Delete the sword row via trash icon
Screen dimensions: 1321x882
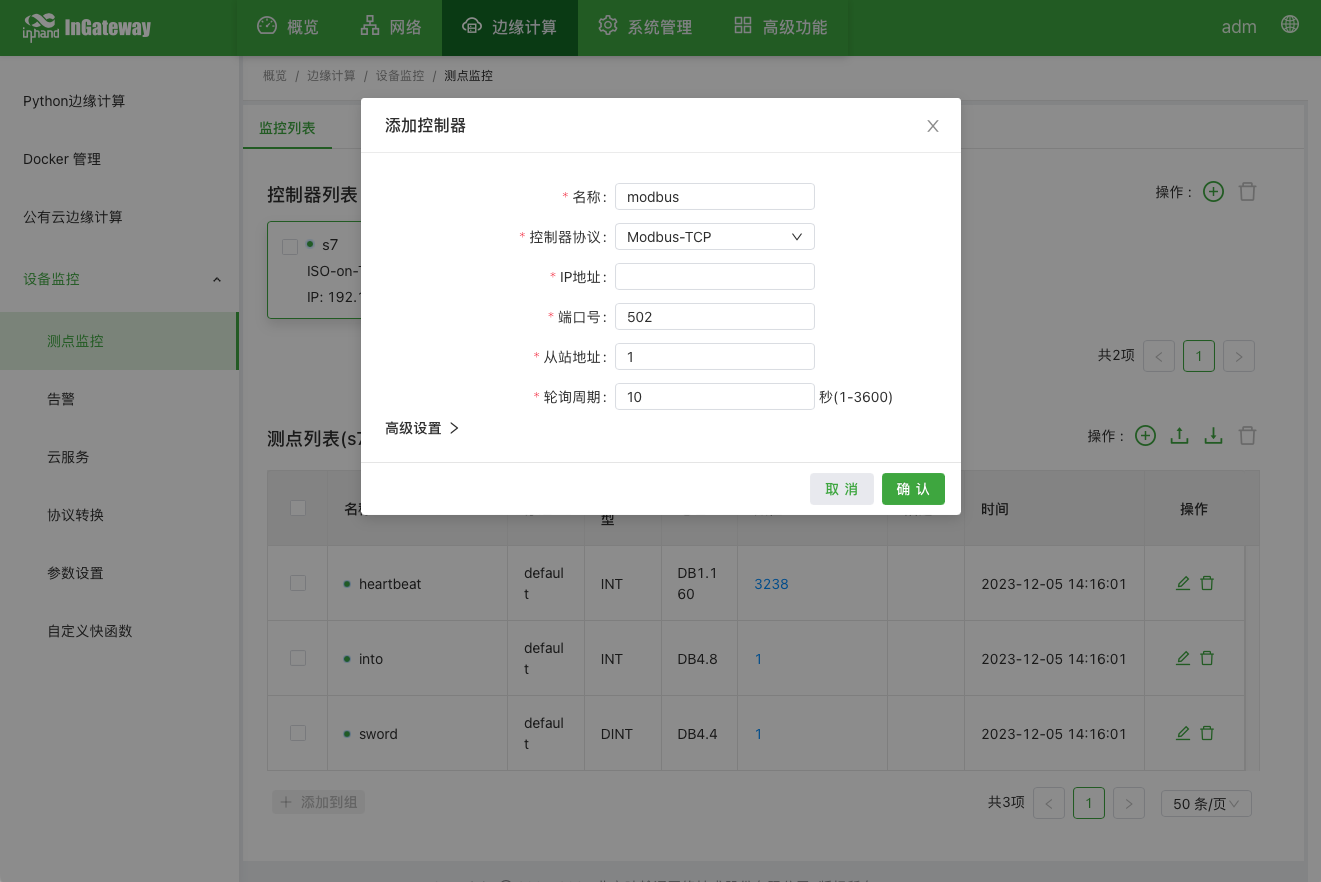1207,733
